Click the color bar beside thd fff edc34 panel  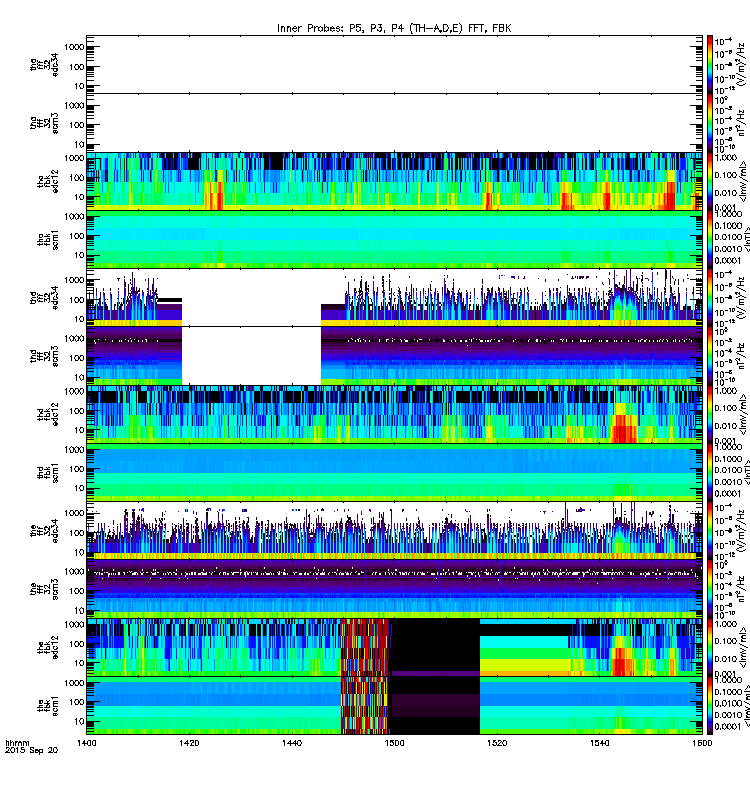(x=710, y=297)
